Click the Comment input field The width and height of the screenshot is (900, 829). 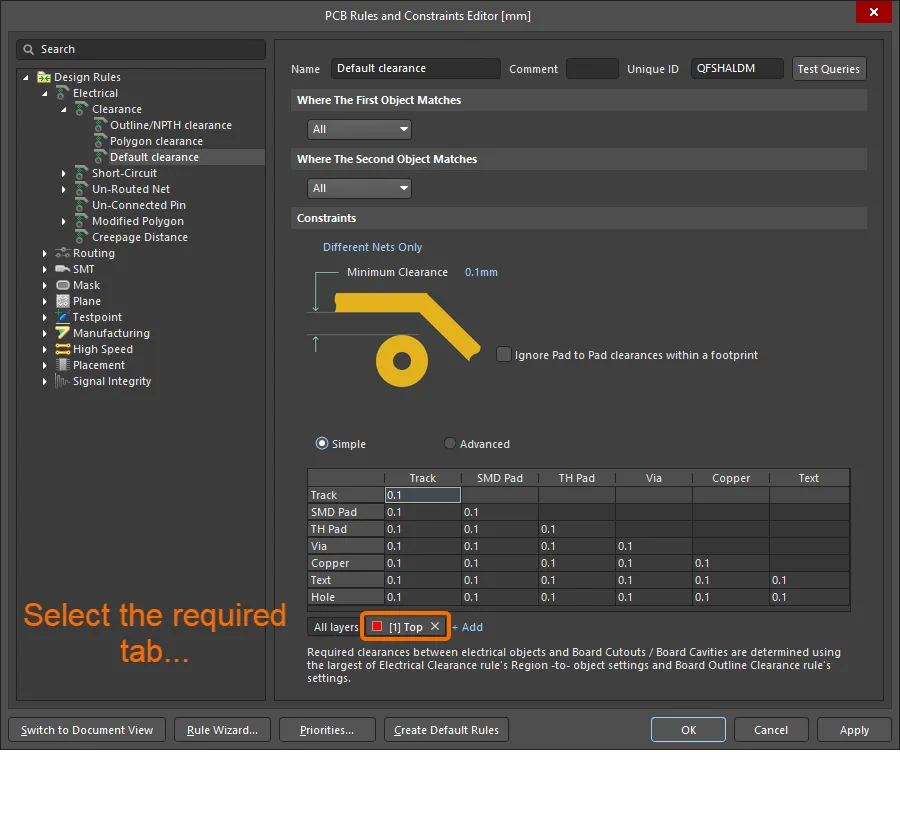click(x=592, y=68)
